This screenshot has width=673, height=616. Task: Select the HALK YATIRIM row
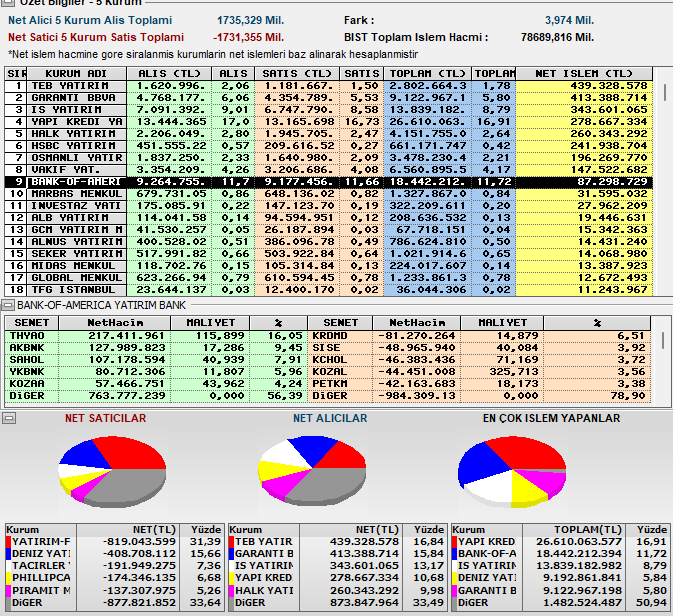point(329,134)
